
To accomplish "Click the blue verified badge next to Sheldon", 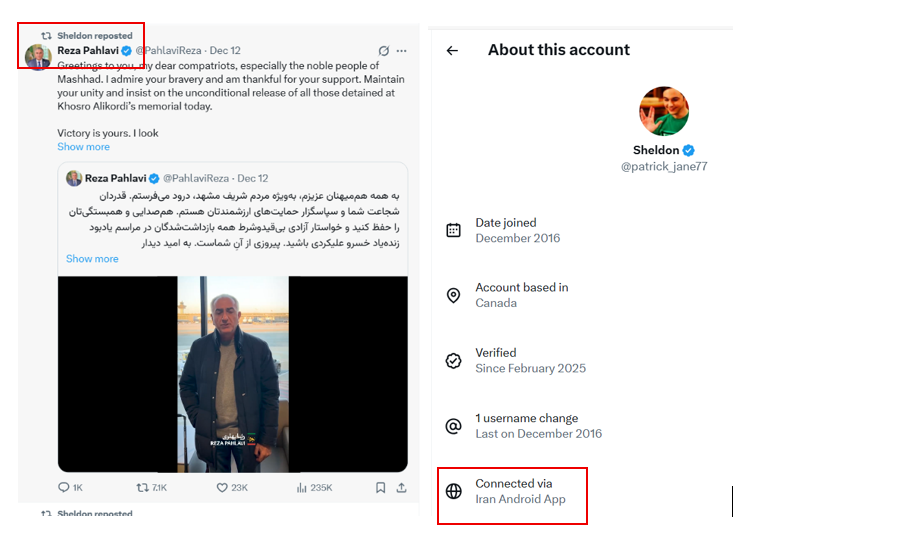I will point(689,150).
